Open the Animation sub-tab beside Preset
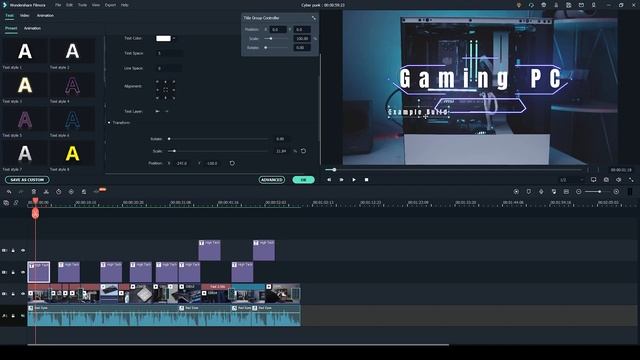The image size is (640, 360). [32, 28]
